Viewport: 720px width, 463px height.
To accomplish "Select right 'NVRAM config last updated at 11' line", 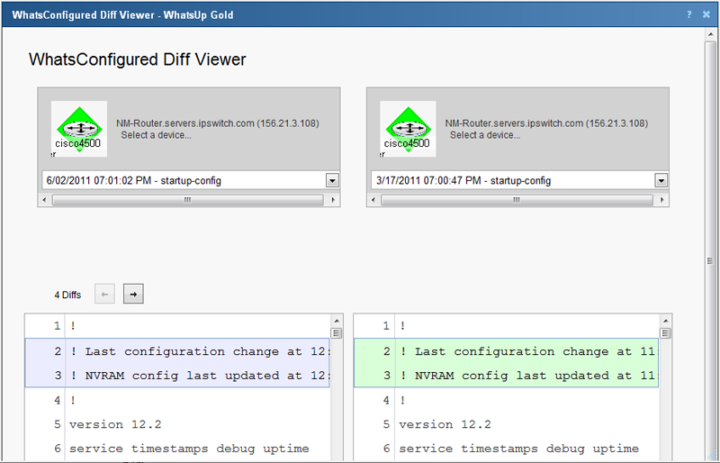I will pyautogui.click(x=506, y=375).
